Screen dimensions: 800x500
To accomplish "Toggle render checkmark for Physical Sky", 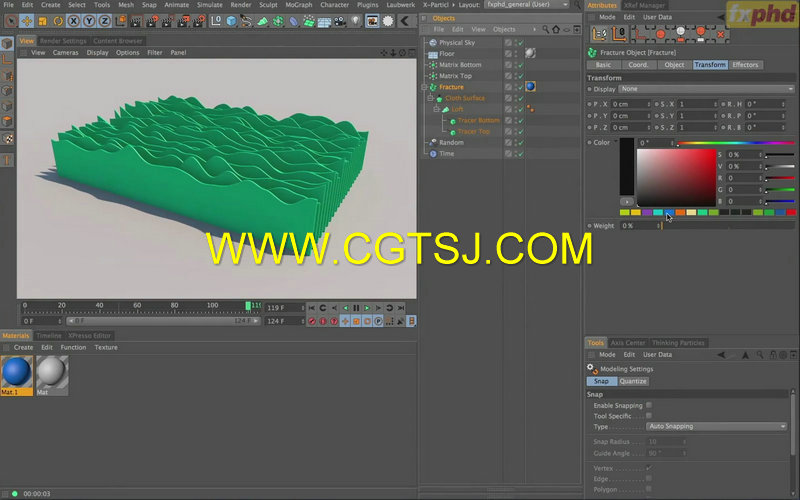I will pyautogui.click(x=521, y=43).
